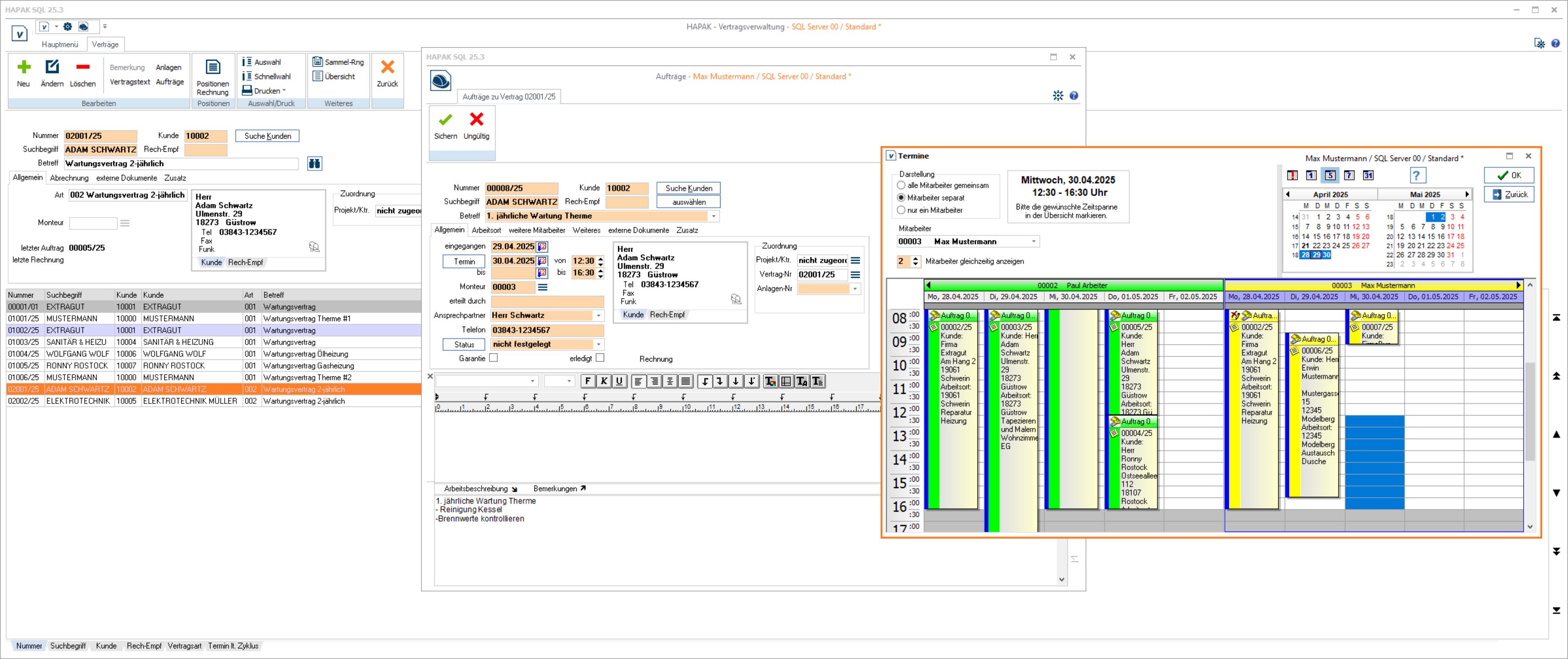
Task: Click the green Neu plus icon
Action: [x=24, y=67]
